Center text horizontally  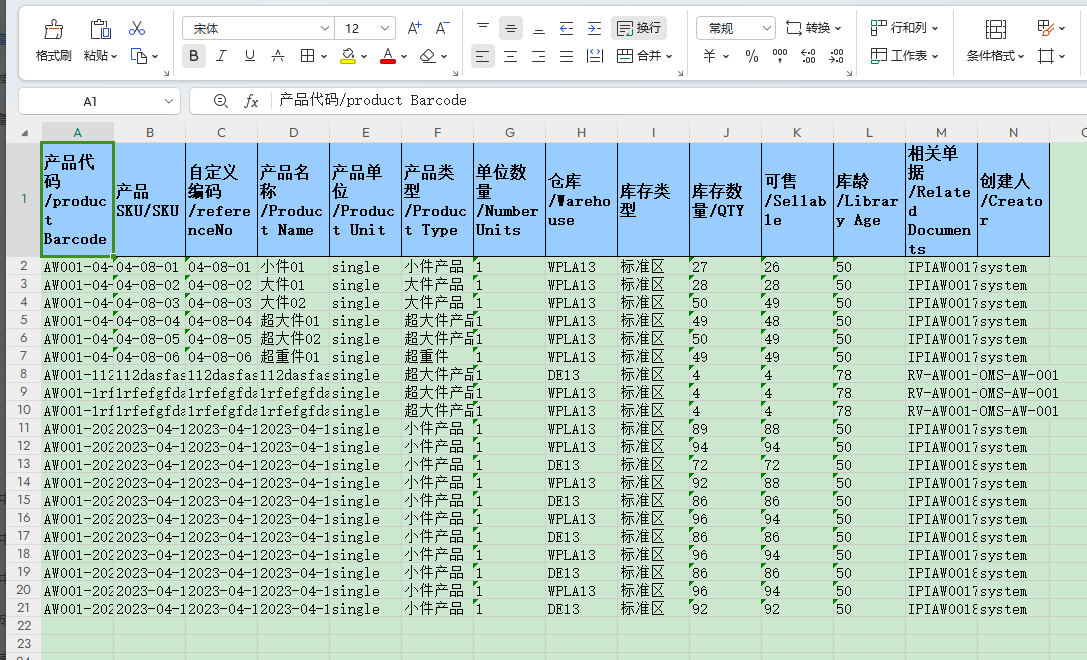coord(511,56)
